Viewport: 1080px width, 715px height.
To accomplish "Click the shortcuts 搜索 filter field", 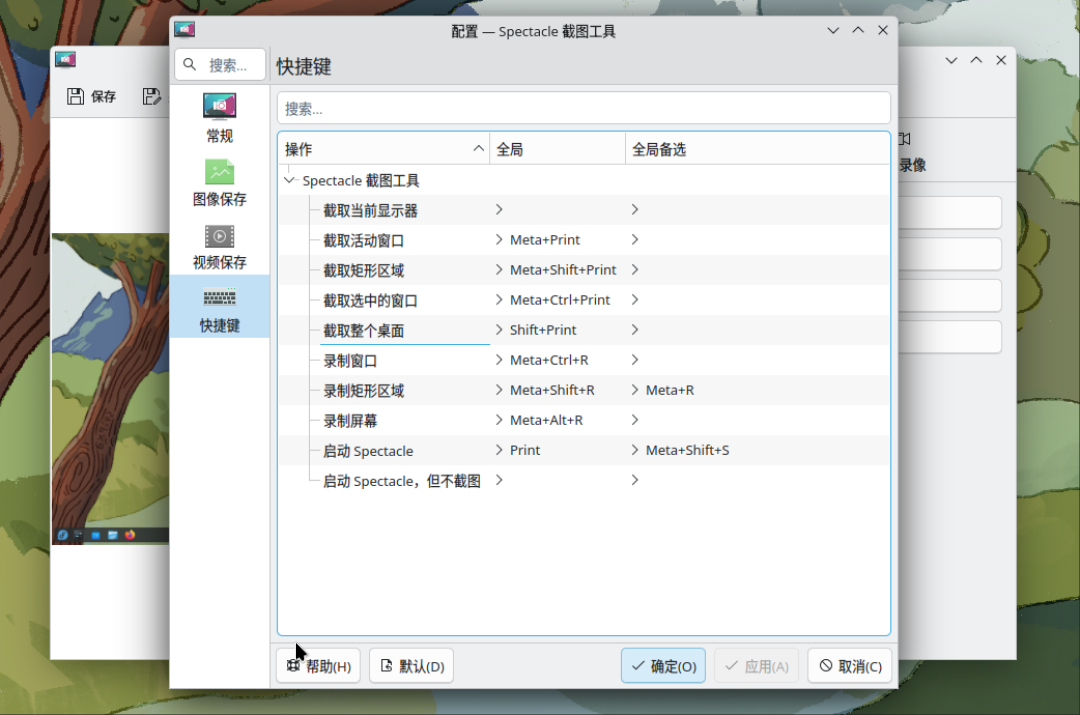I will tap(583, 109).
